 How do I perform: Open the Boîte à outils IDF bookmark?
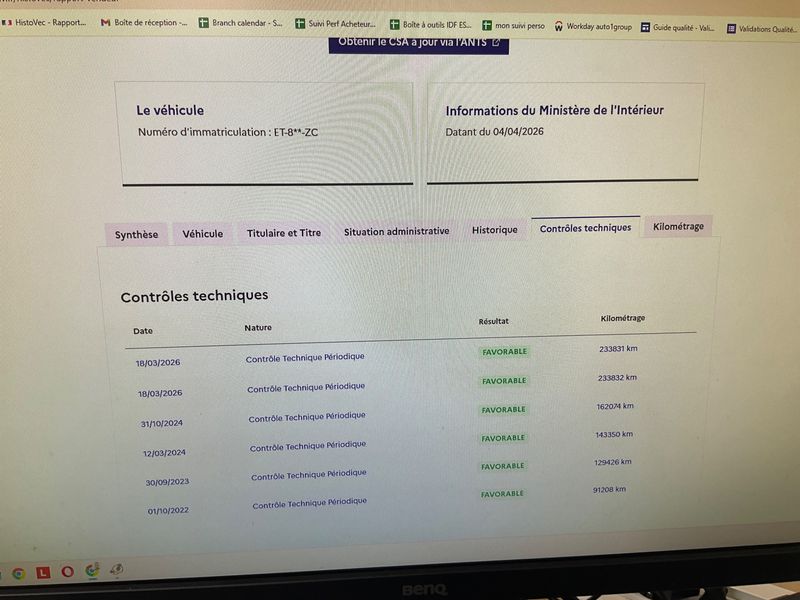click(431, 24)
